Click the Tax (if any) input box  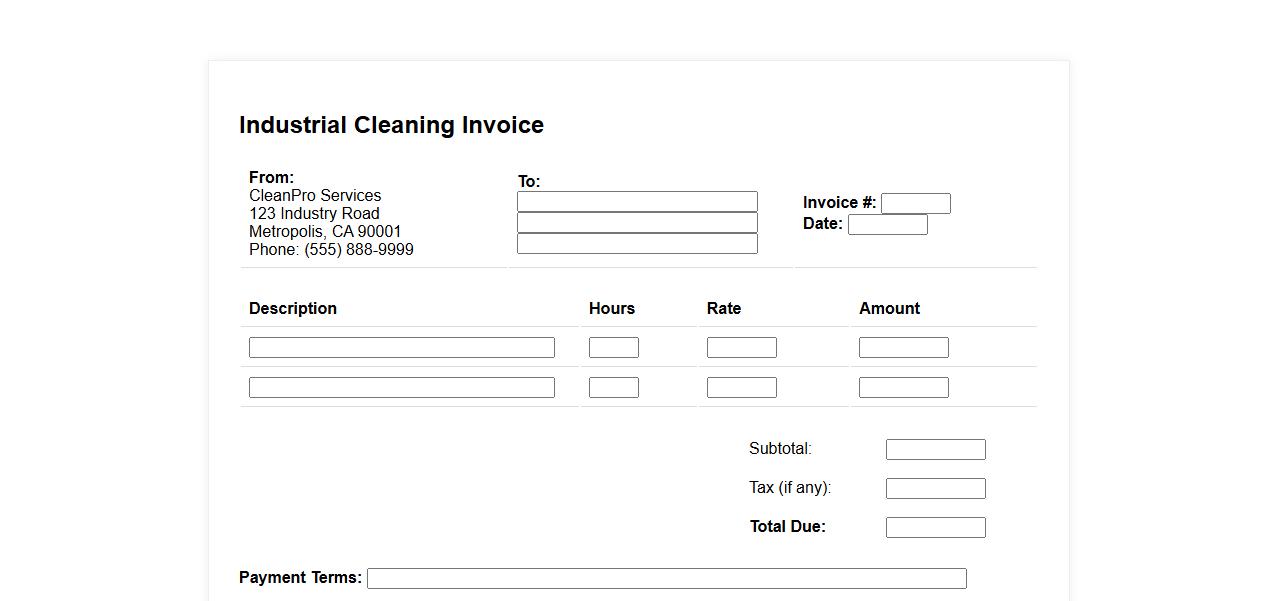[x=935, y=489]
